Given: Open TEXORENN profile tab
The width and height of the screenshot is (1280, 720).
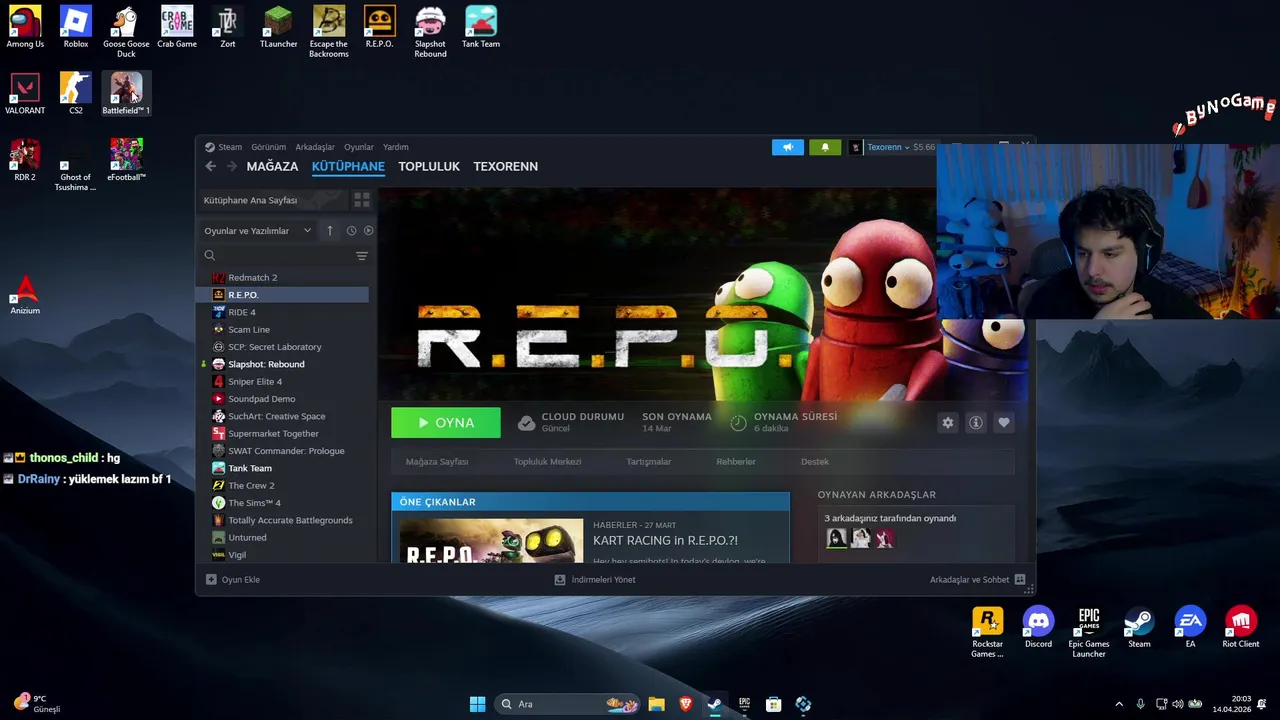Looking at the screenshot, I should 505,166.
